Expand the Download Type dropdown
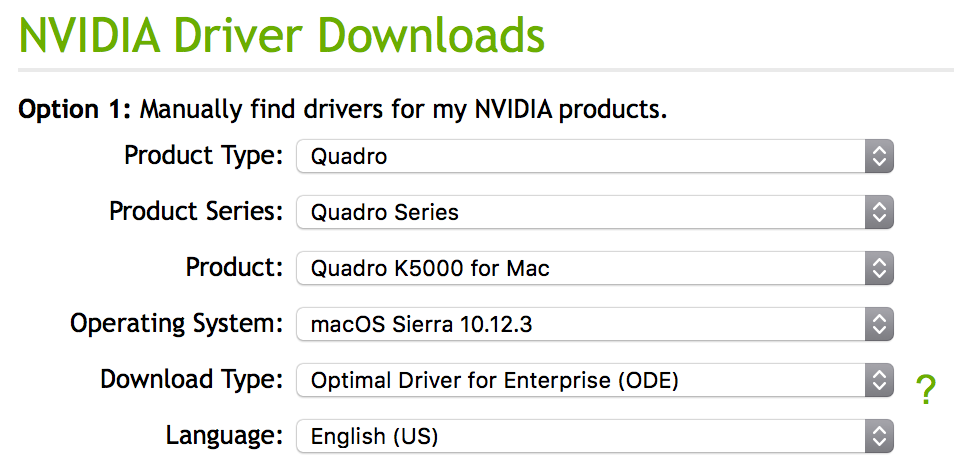This screenshot has width=954, height=472. 580,380
